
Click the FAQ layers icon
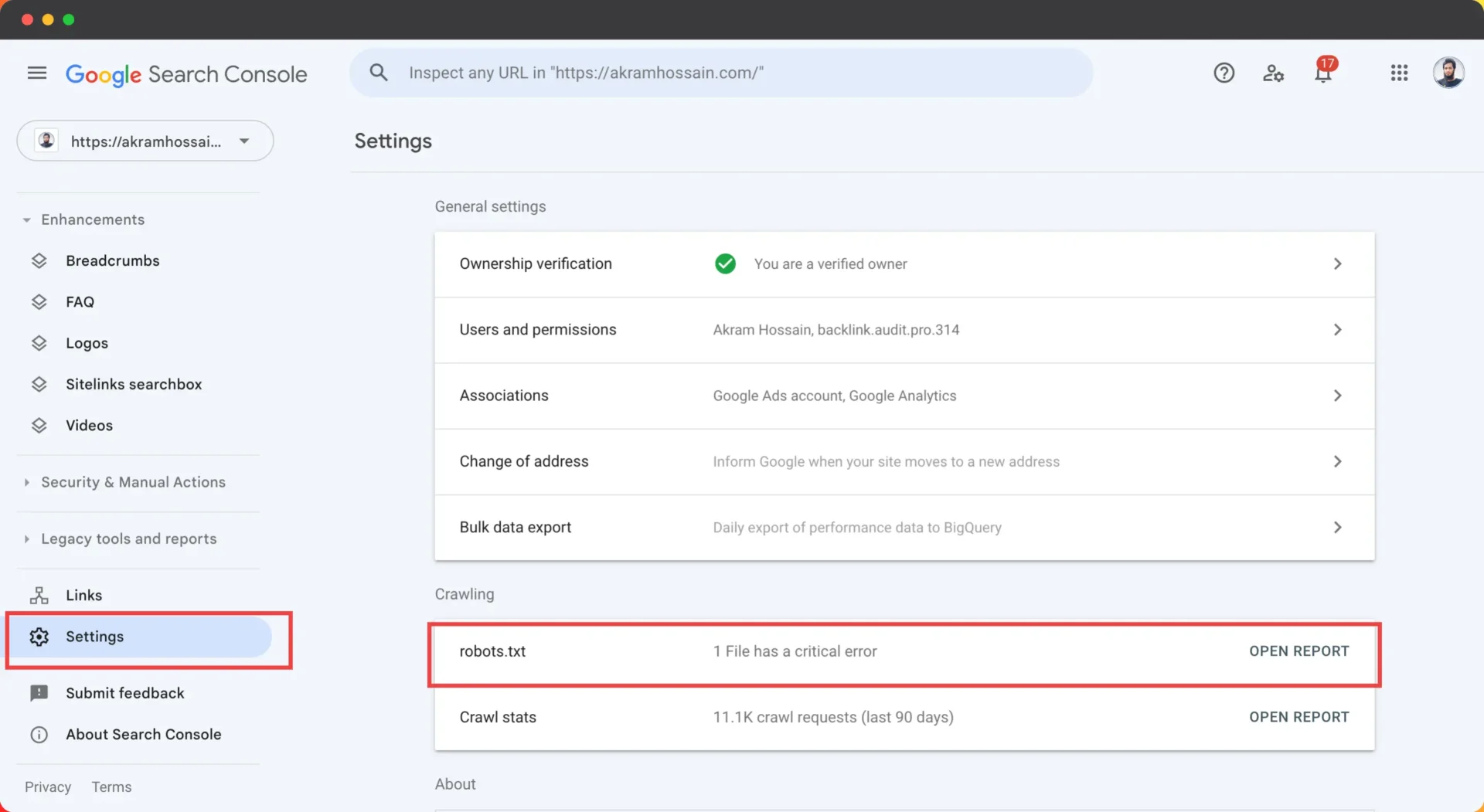click(39, 301)
